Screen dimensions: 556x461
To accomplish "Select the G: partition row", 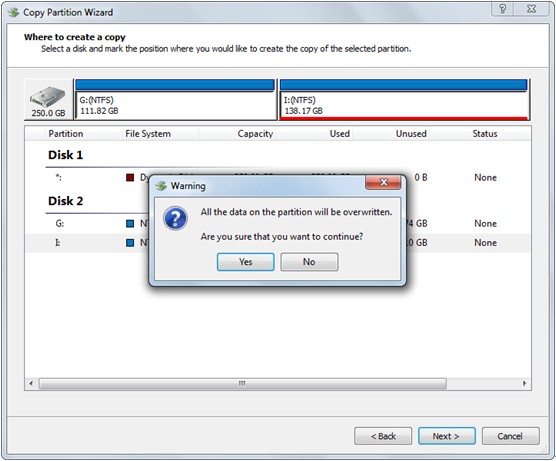I will pyautogui.click(x=278, y=223).
